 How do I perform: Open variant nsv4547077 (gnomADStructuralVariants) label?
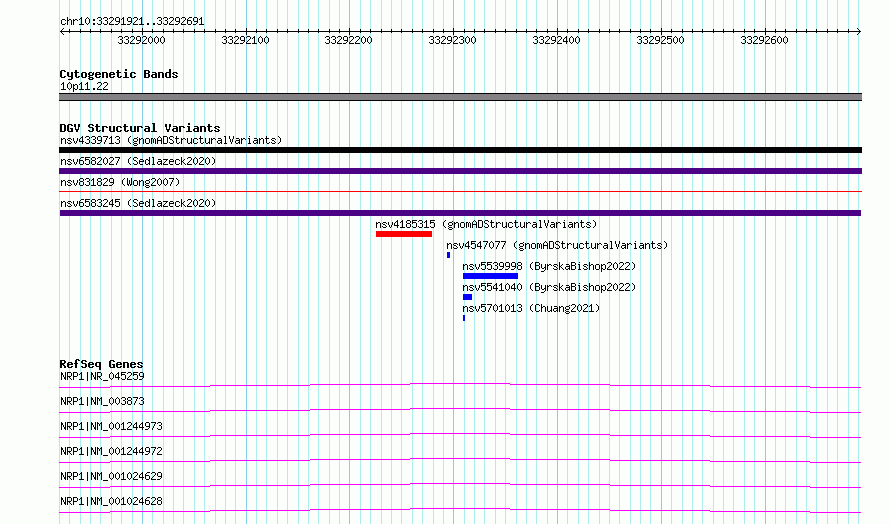(557, 245)
